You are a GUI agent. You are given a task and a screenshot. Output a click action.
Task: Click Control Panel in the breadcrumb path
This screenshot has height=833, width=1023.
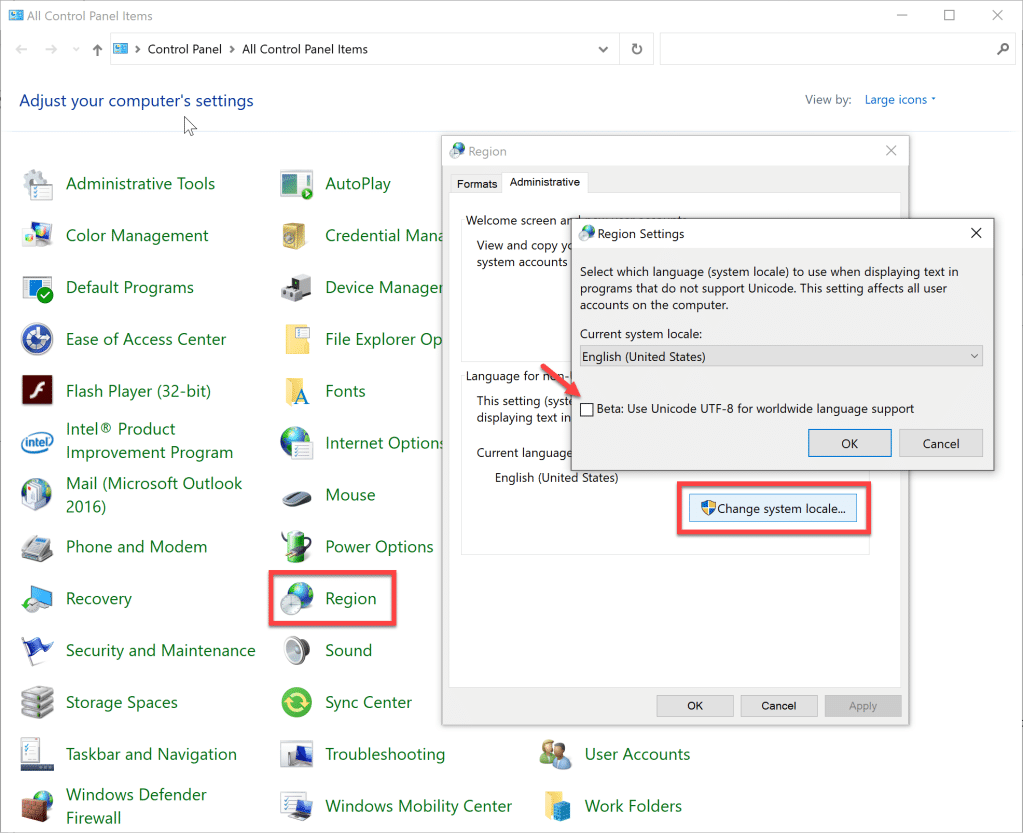tap(185, 50)
